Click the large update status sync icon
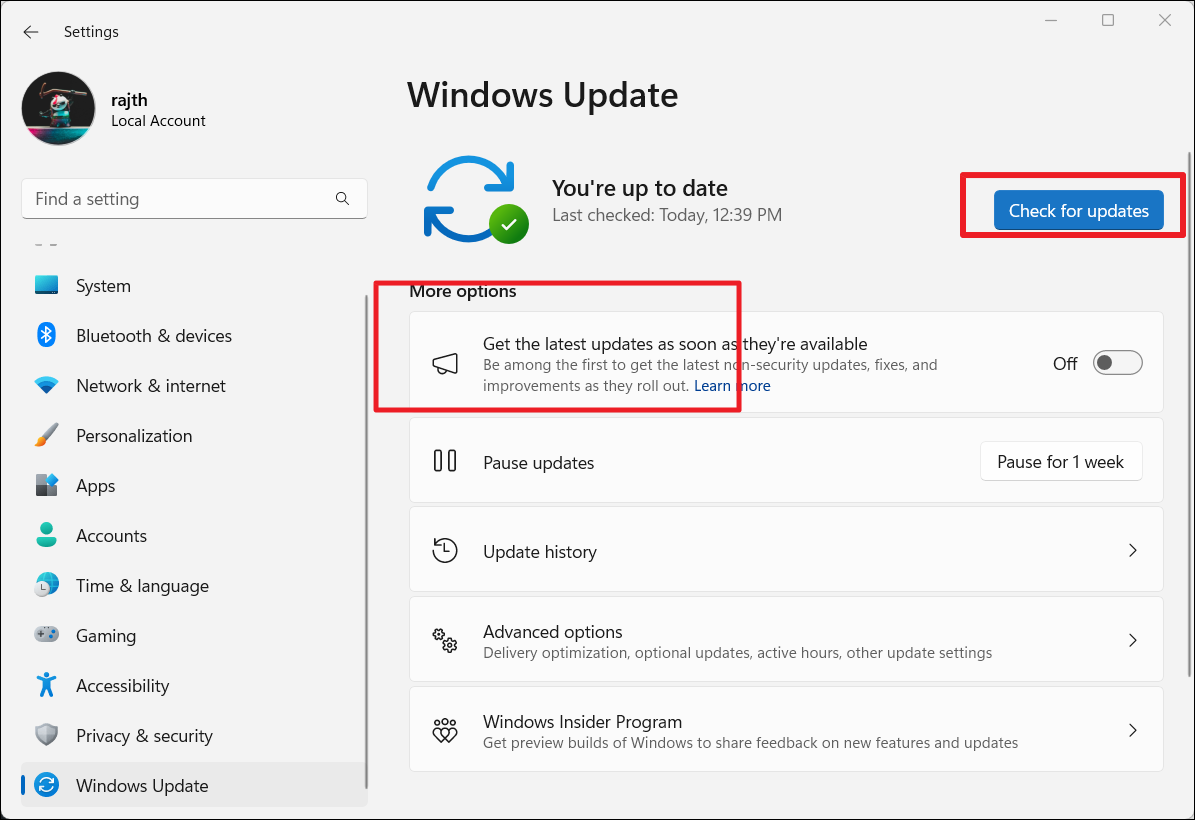The width and height of the screenshot is (1195, 820). point(476,200)
